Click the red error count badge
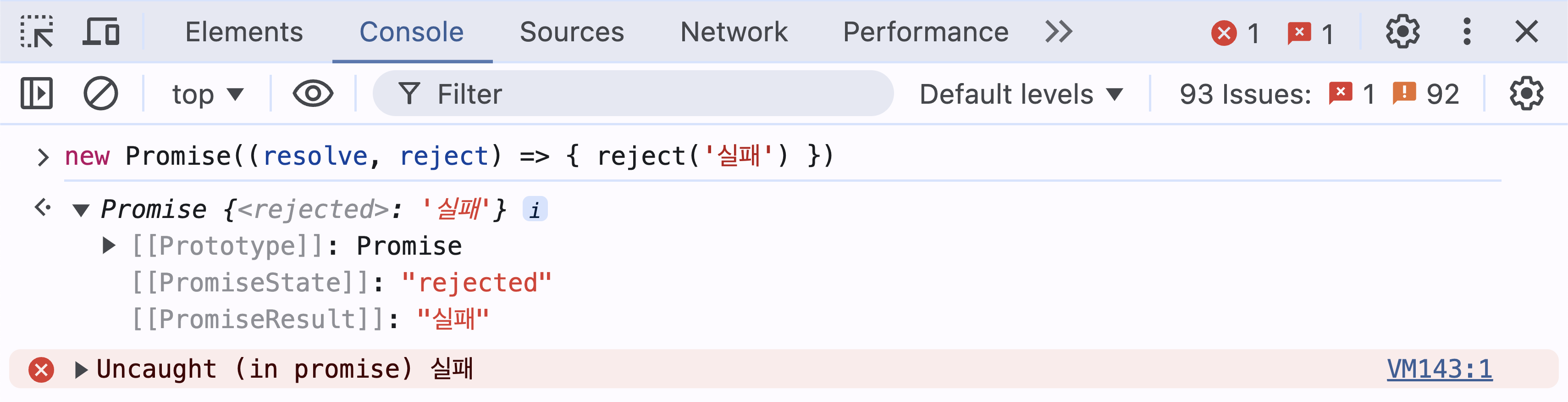 coord(1235,33)
